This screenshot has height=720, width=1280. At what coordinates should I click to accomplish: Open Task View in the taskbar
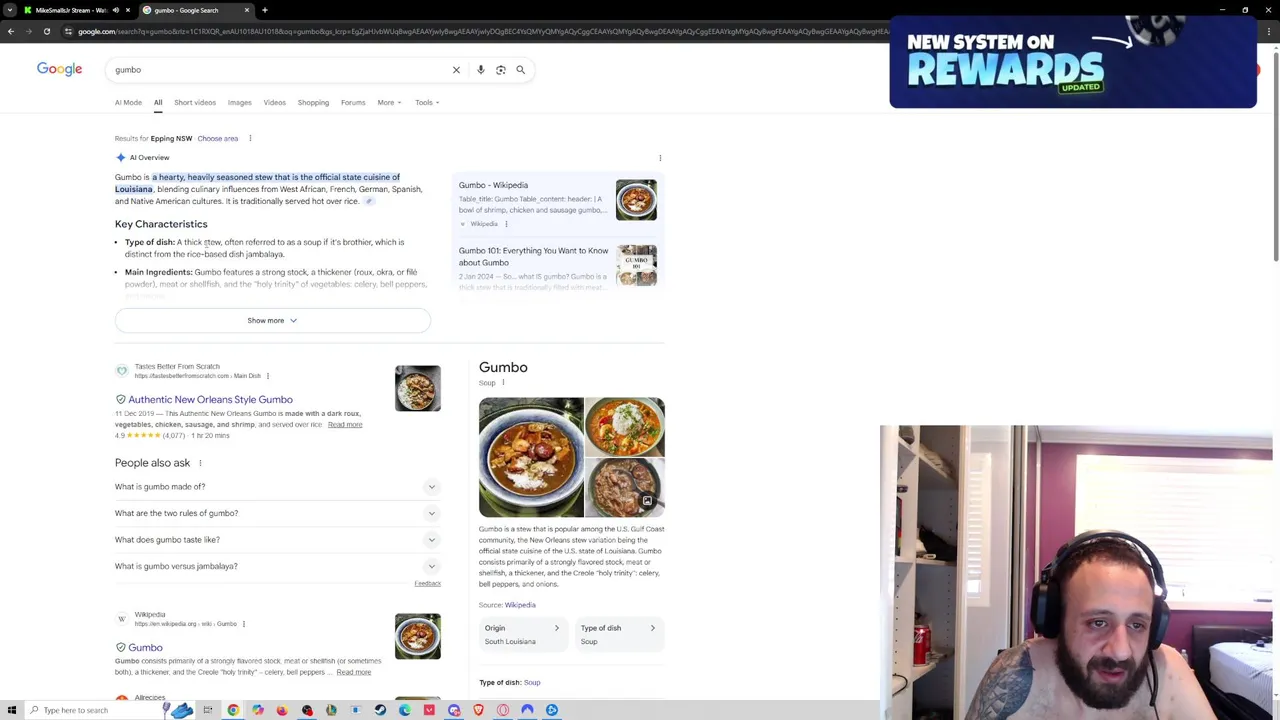(x=208, y=710)
